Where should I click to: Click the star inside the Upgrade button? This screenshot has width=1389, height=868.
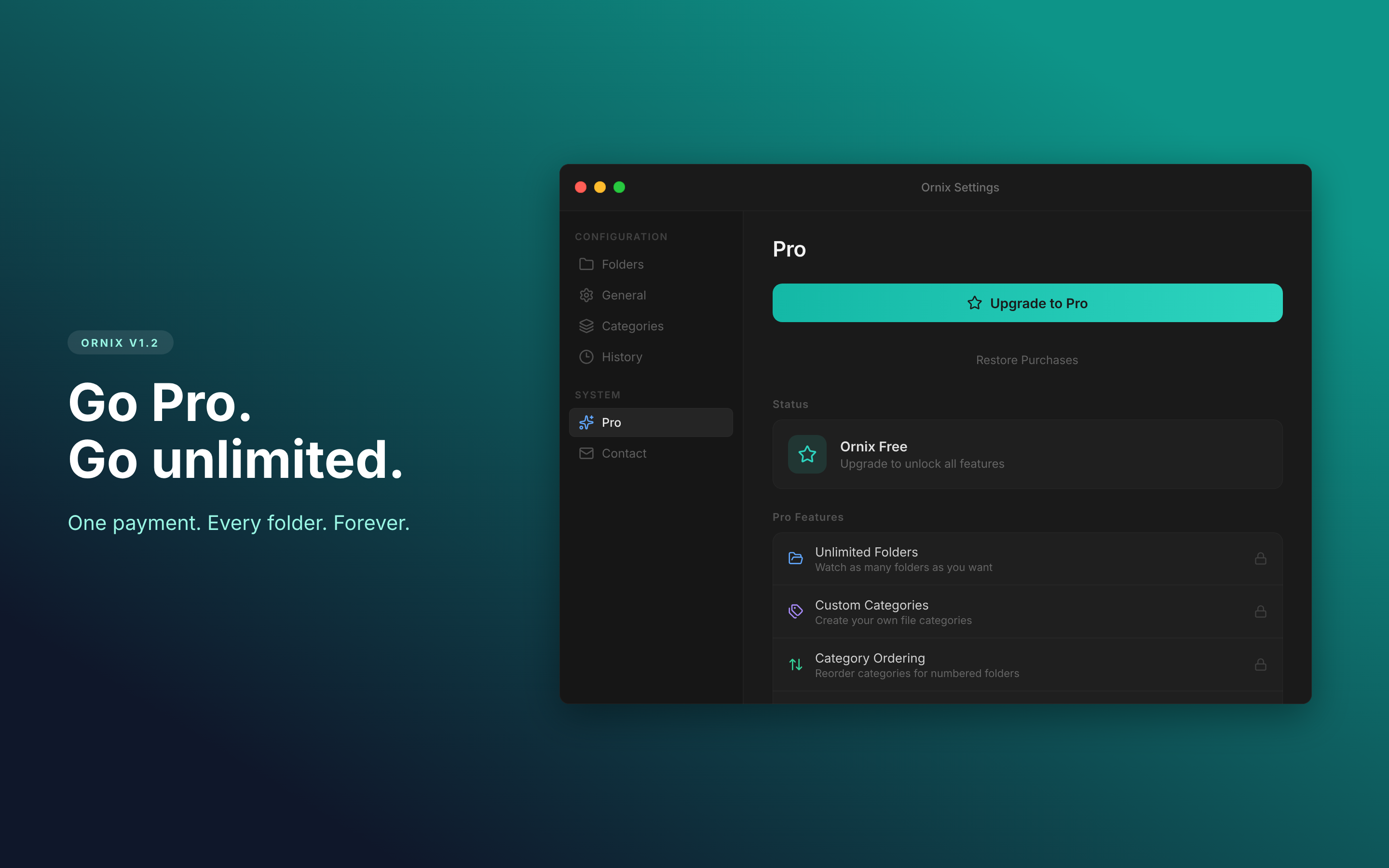(975, 302)
